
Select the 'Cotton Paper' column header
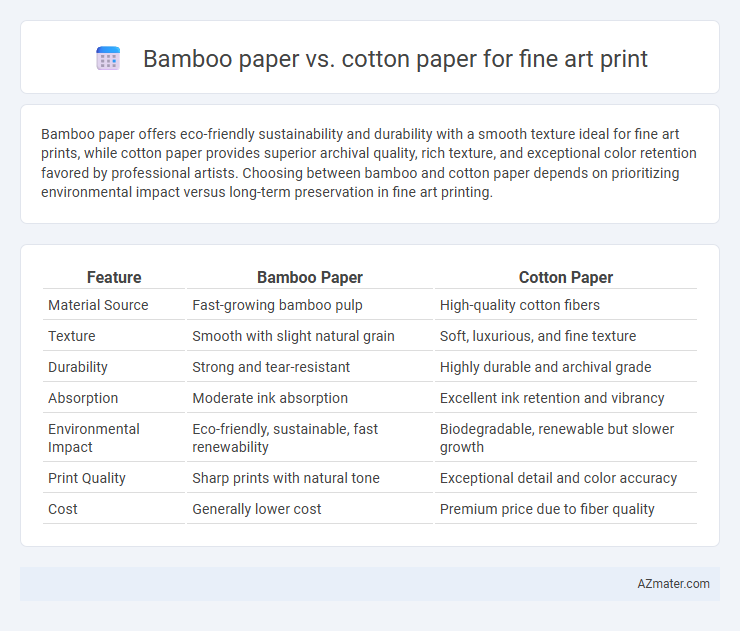[x=565, y=278]
